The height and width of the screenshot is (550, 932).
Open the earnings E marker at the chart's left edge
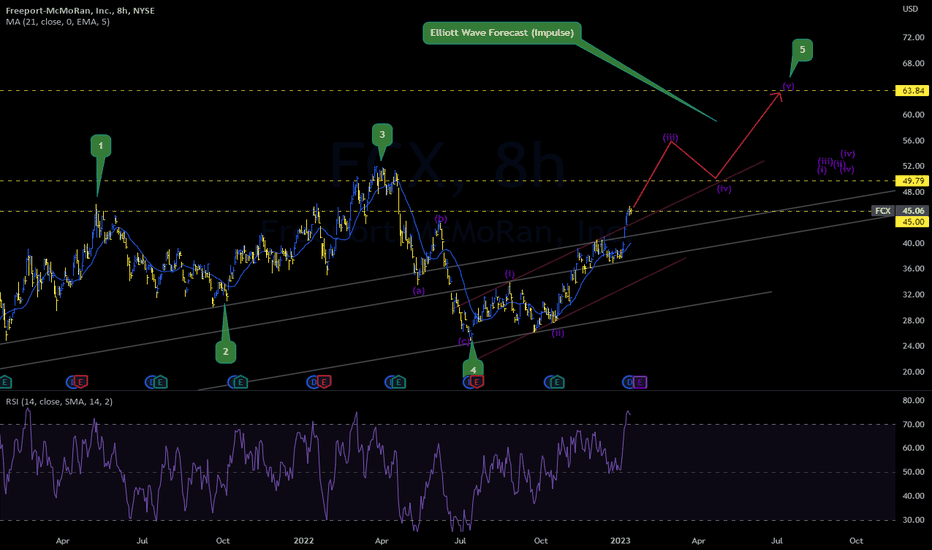point(5,382)
